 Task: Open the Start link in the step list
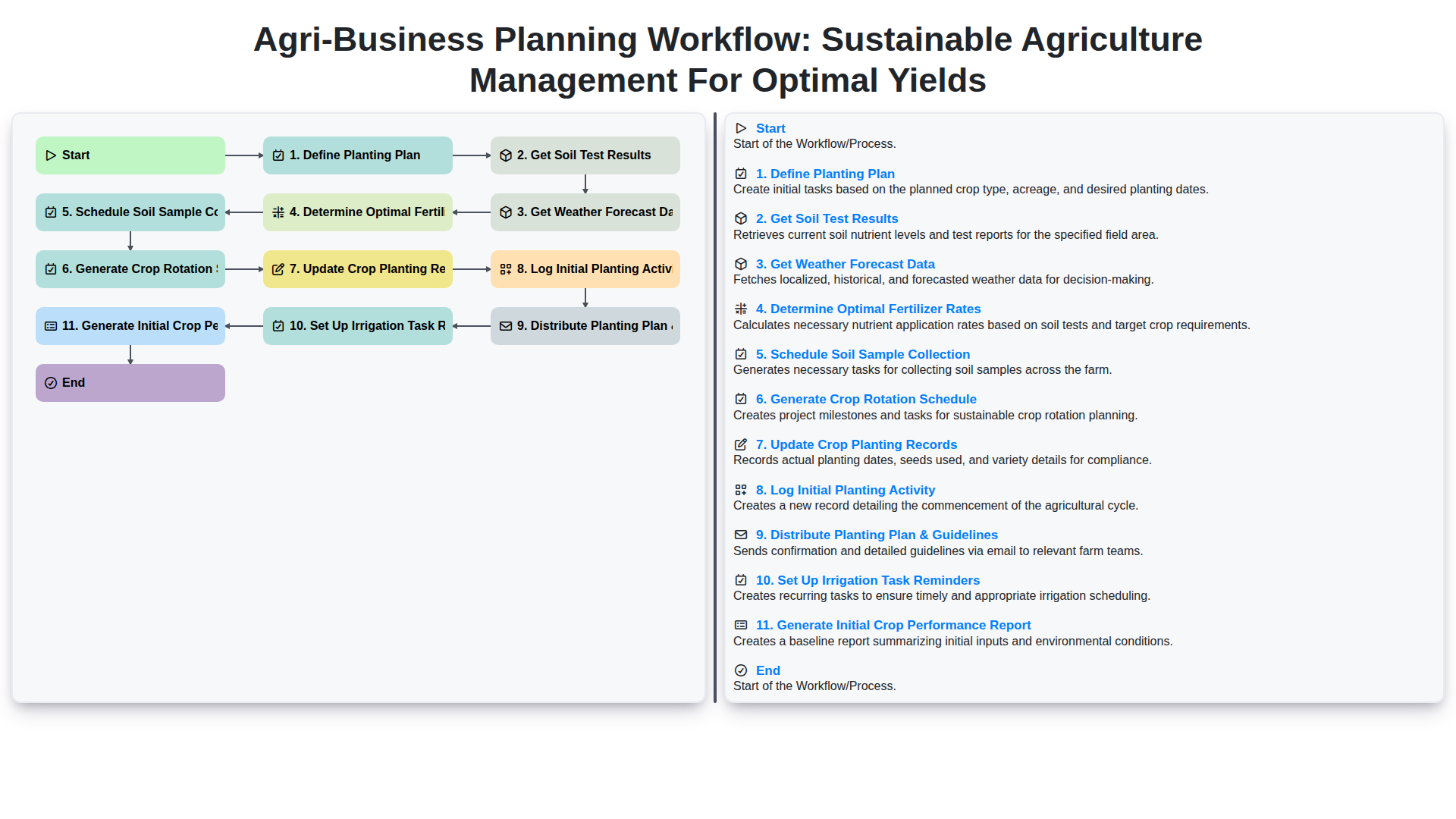click(x=770, y=128)
